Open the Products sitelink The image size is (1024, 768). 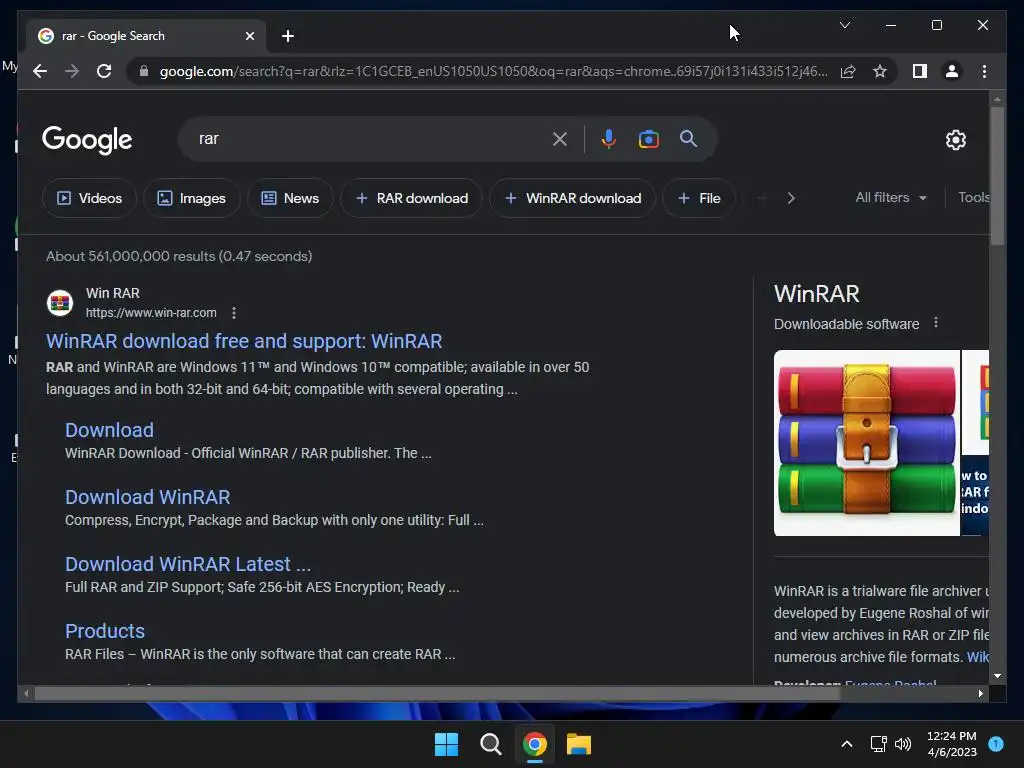pyautogui.click(x=104, y=631)
